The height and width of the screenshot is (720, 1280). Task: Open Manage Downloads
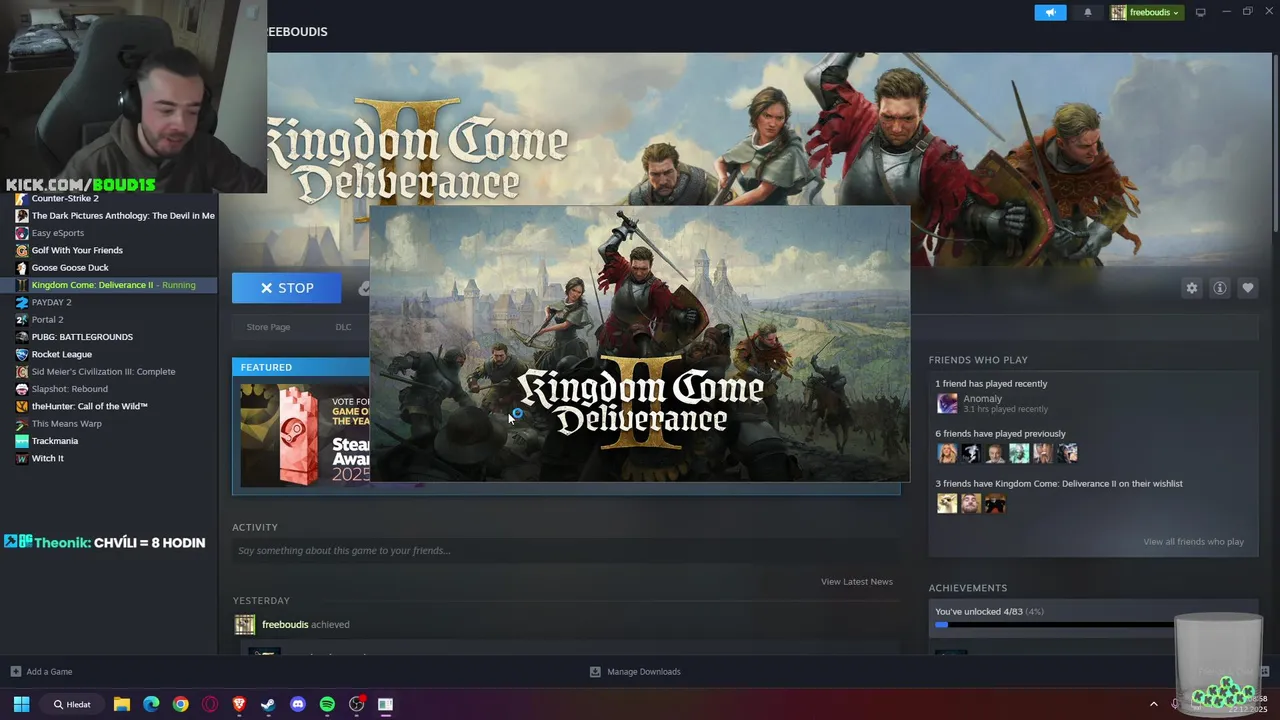point(635,672)
